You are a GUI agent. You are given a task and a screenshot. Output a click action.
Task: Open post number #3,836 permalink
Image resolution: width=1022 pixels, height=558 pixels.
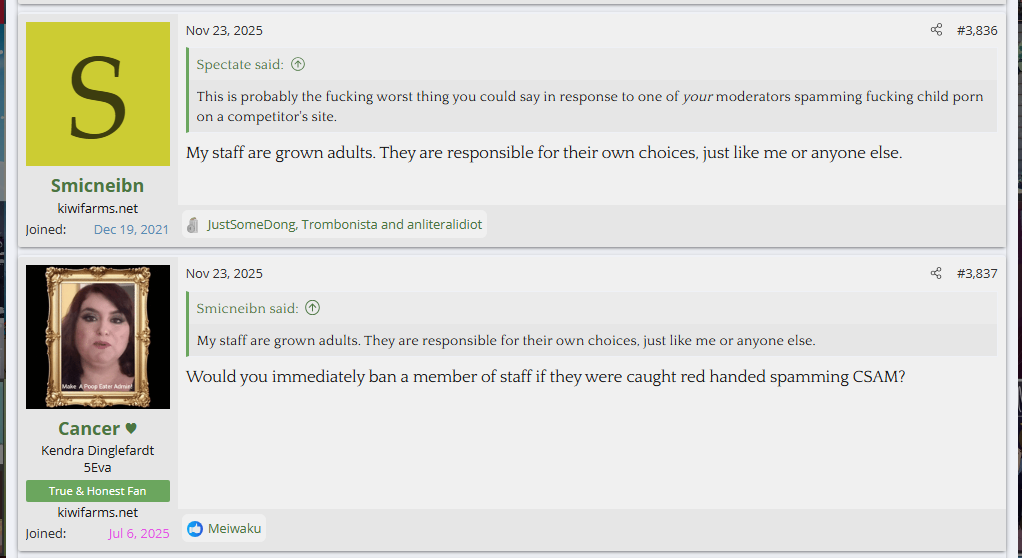coord(976,30)
